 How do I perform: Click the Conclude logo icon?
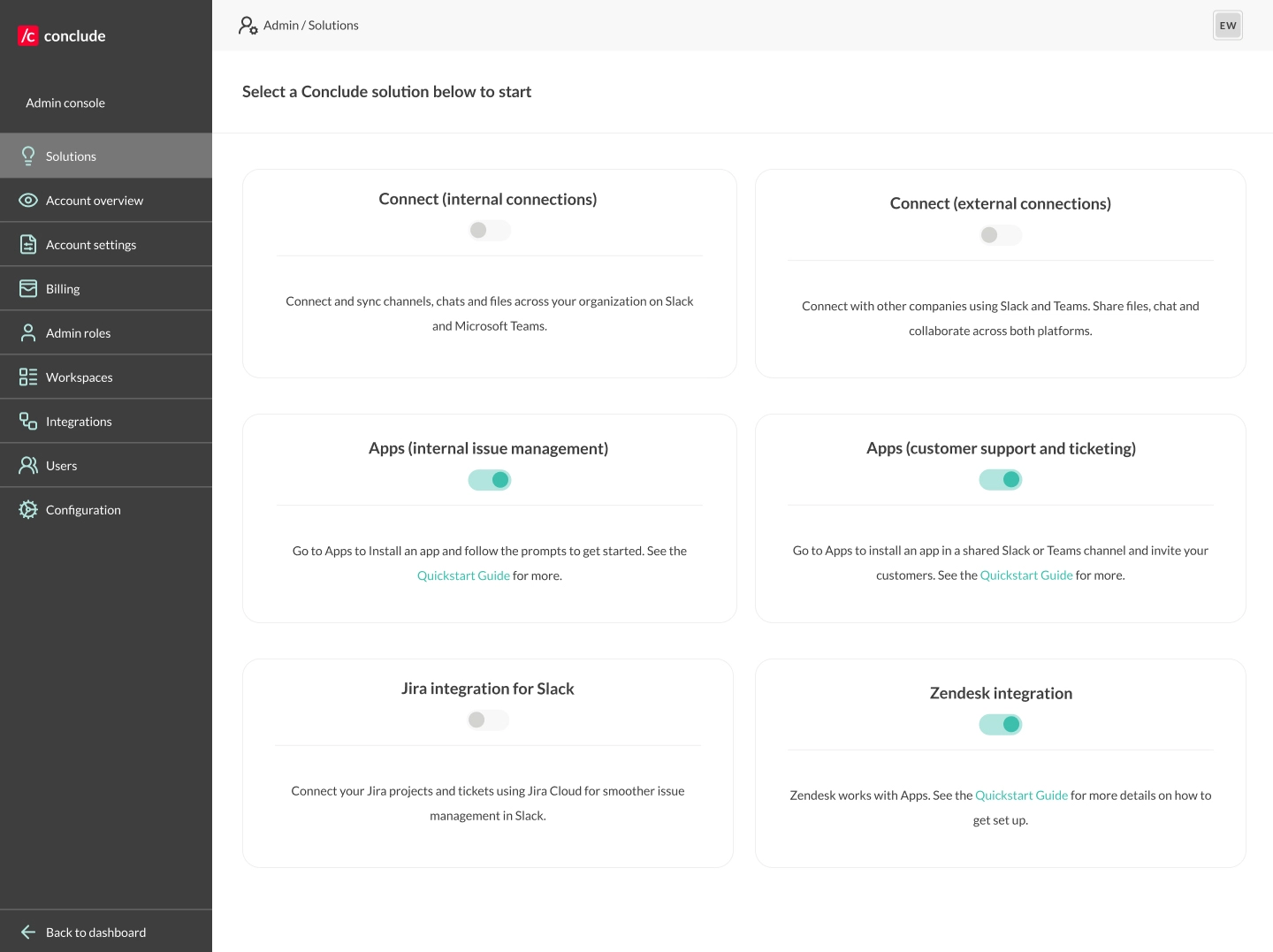point(28,35)
